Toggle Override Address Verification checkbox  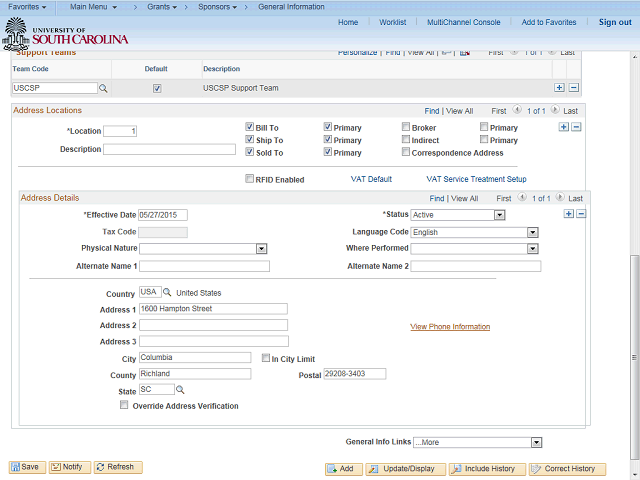[x=124, y=406]
